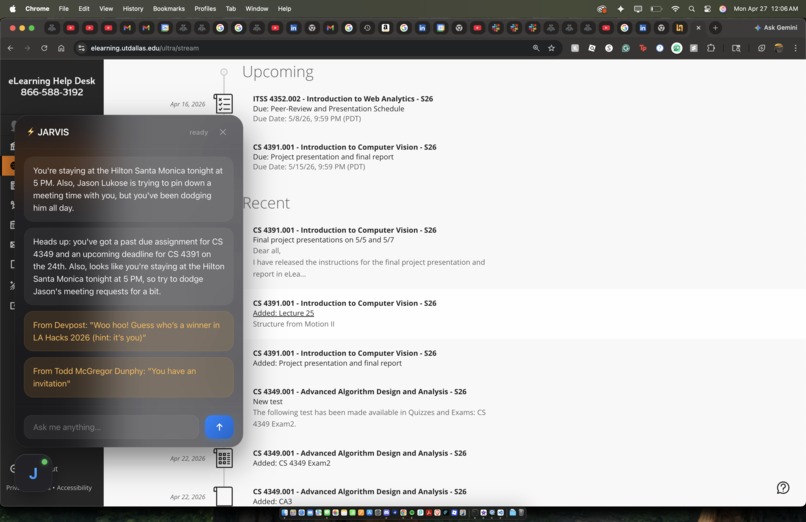This screenshot has width=806, height=522.
Task: Open Chrome three-dot menu
Action: (795, 48)
